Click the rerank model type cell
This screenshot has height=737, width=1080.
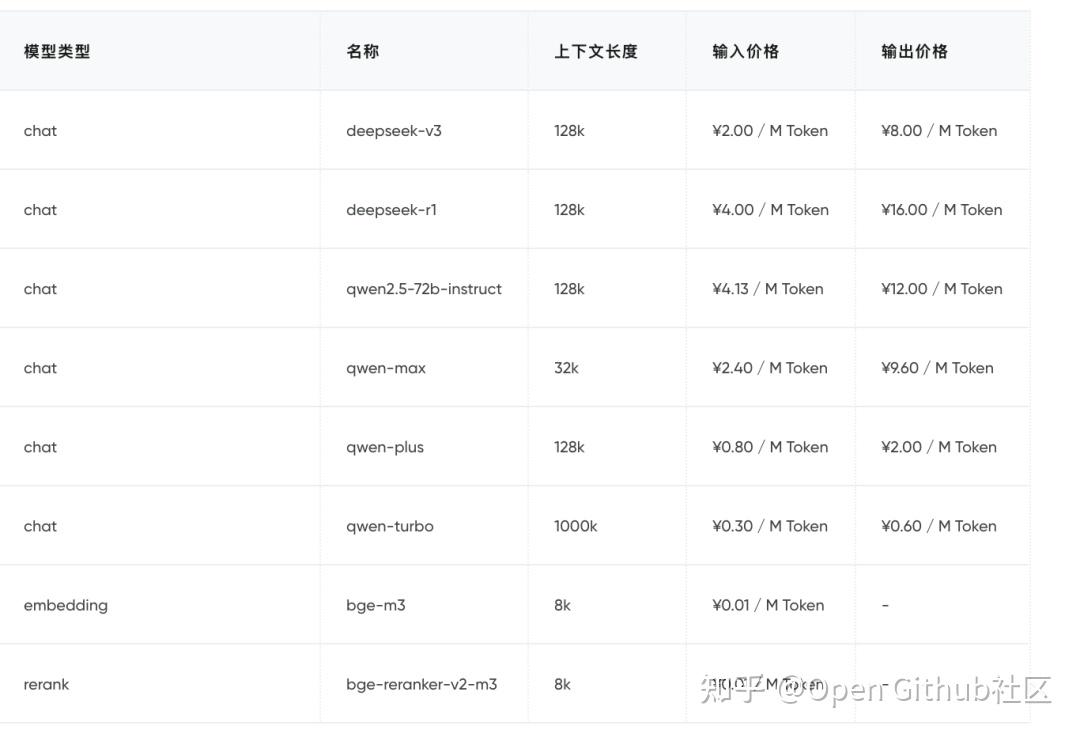[x=46, y=685]
